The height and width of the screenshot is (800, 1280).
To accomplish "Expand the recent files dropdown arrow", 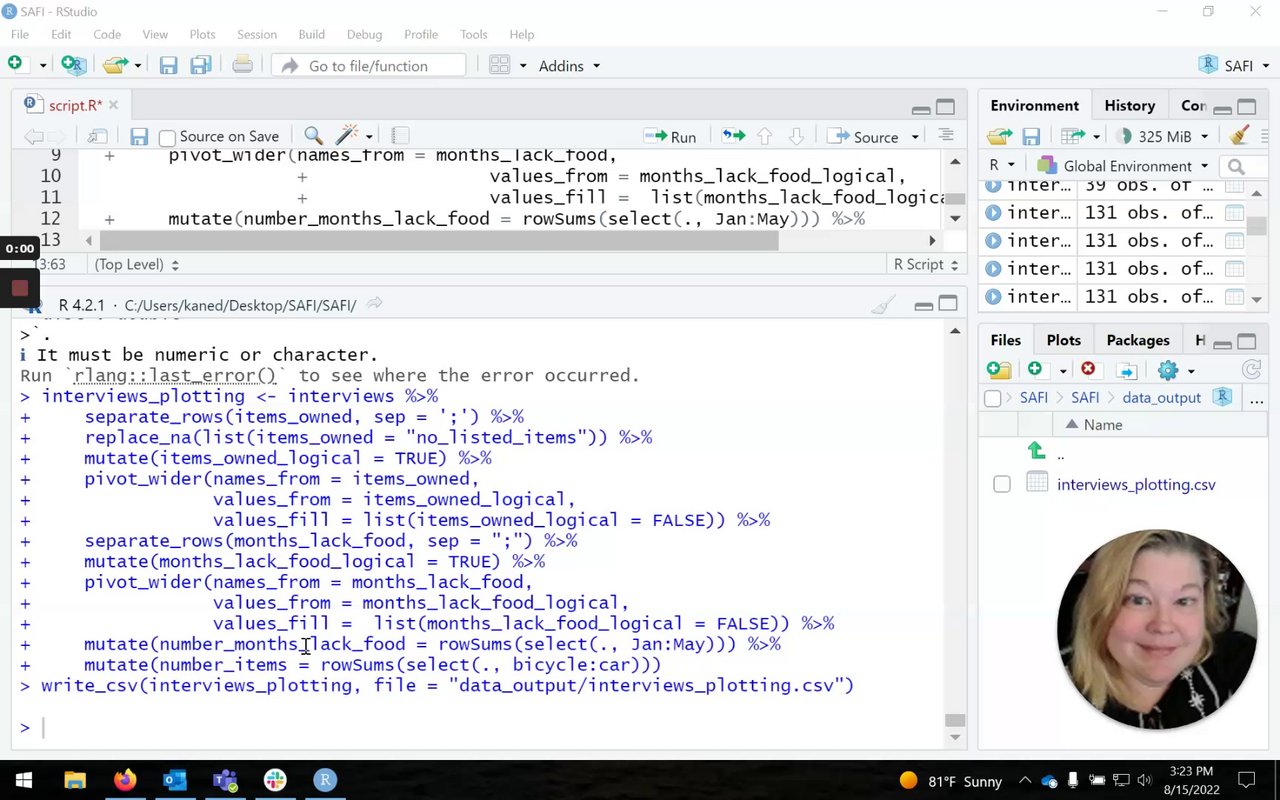I will pyautogui.click(x=138, y=66).
